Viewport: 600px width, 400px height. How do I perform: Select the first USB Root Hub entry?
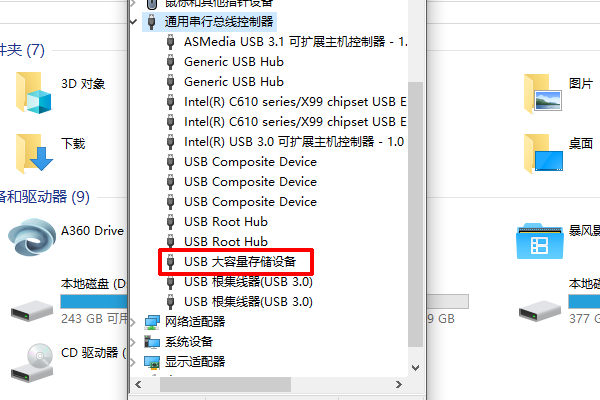click(x=226, y=222)
